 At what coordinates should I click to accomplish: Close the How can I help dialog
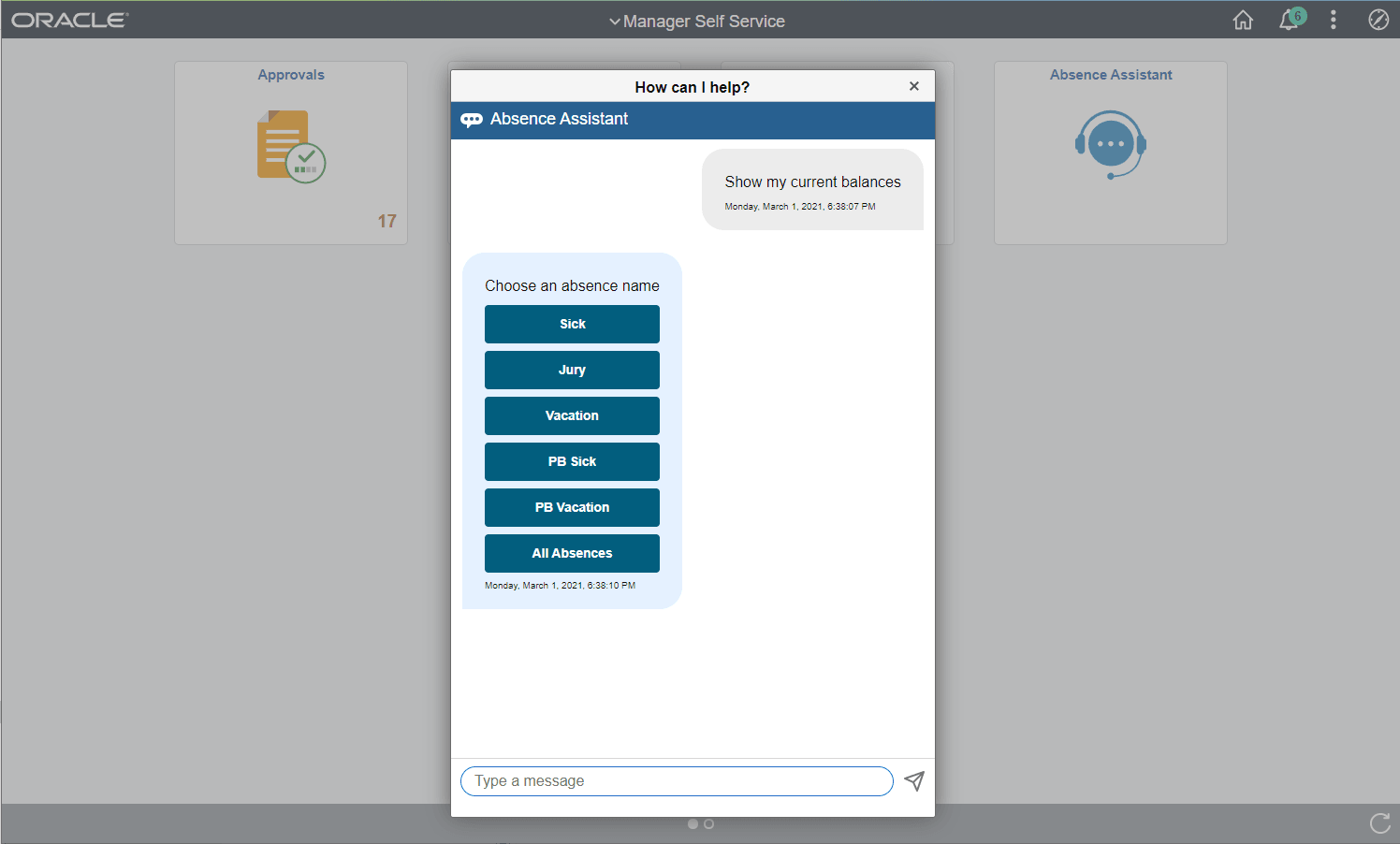tap(914, 86)
